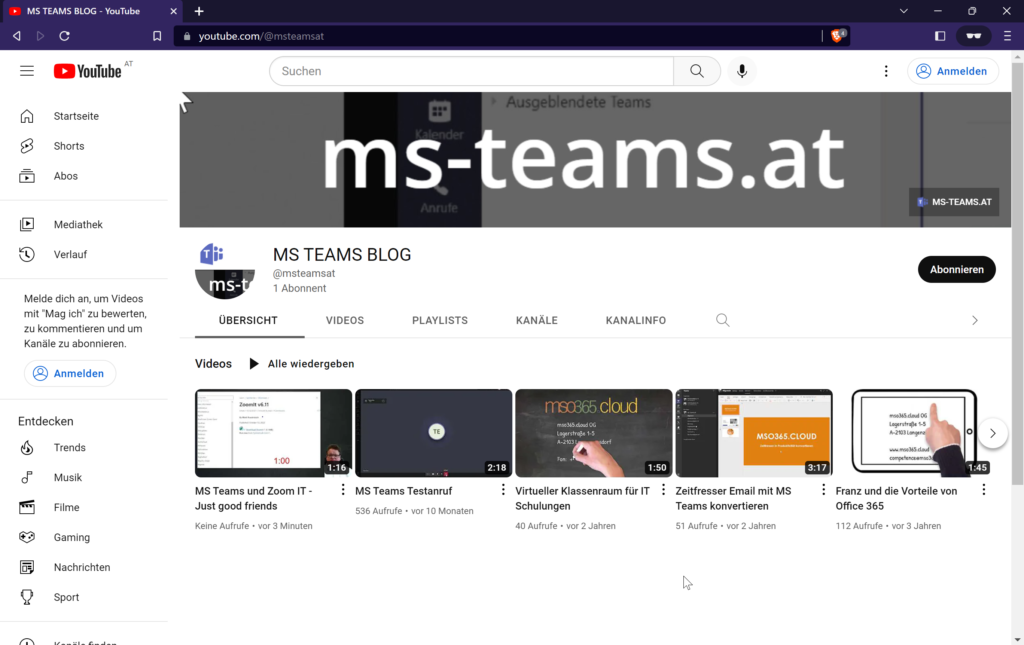The width and height of the screenshot is (1024, 645).
Task: Open Zeitfresser Email mit MS Teams konvertieren title
Action: [x=733, y=498]
